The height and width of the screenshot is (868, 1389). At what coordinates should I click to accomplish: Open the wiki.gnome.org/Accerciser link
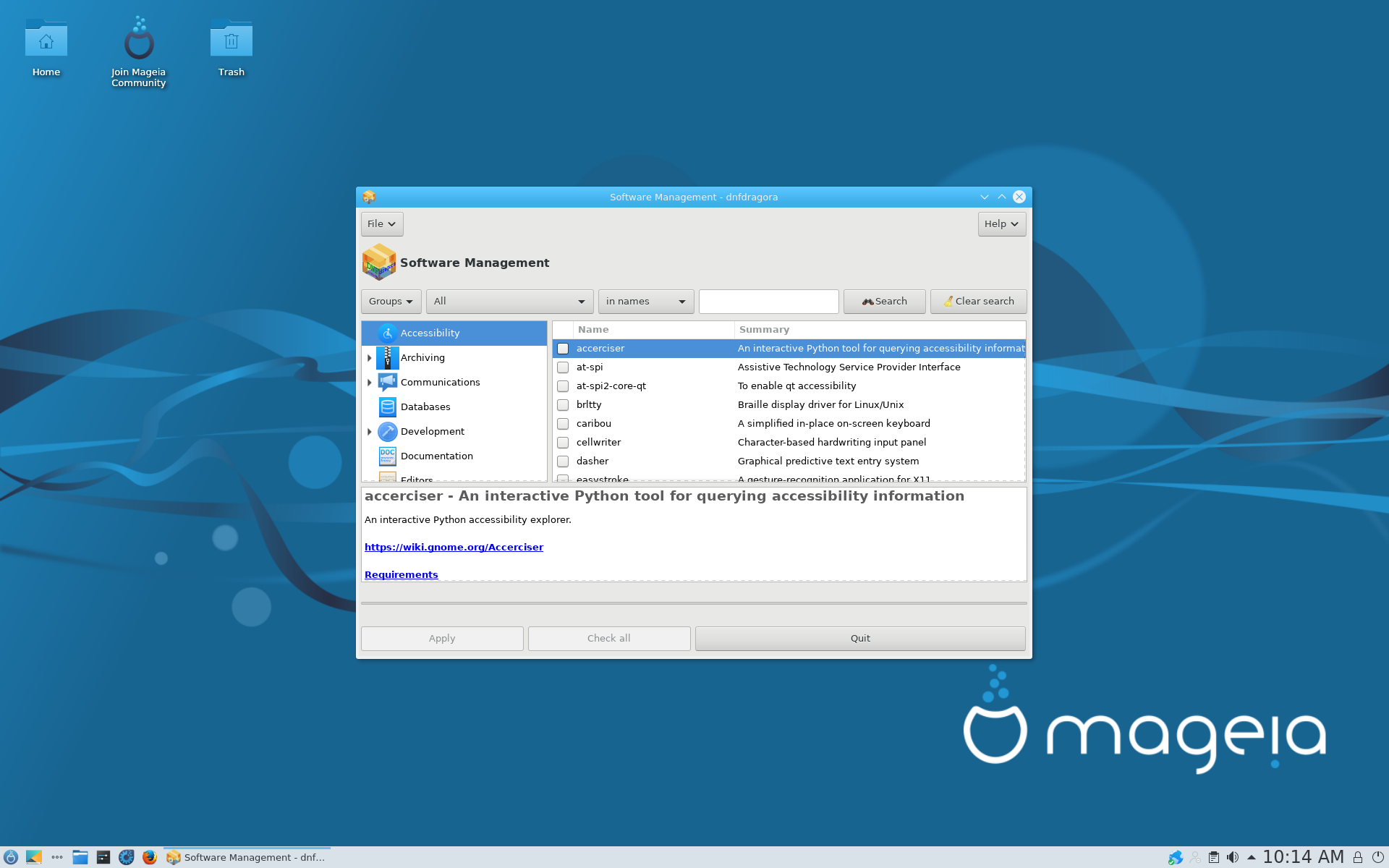tap(454, 548)
